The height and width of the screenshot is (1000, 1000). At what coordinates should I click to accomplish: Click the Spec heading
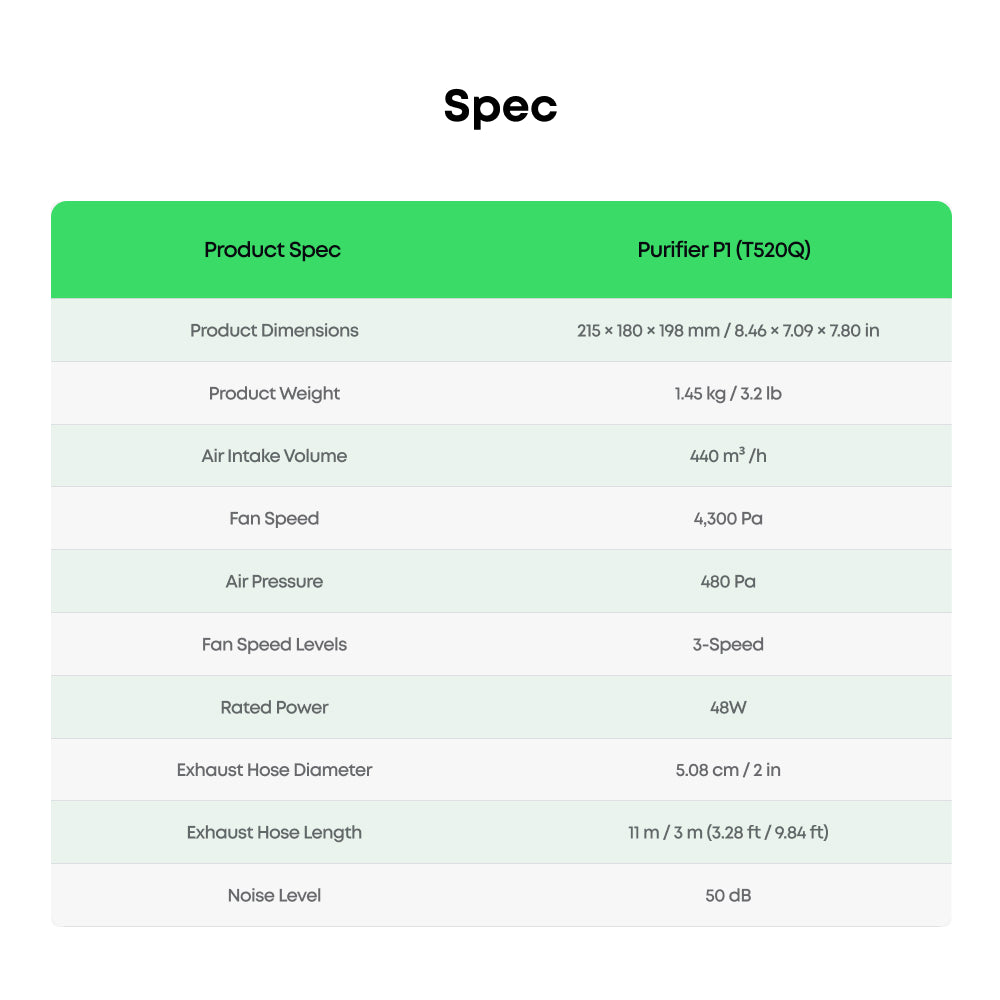coord(501,107)
